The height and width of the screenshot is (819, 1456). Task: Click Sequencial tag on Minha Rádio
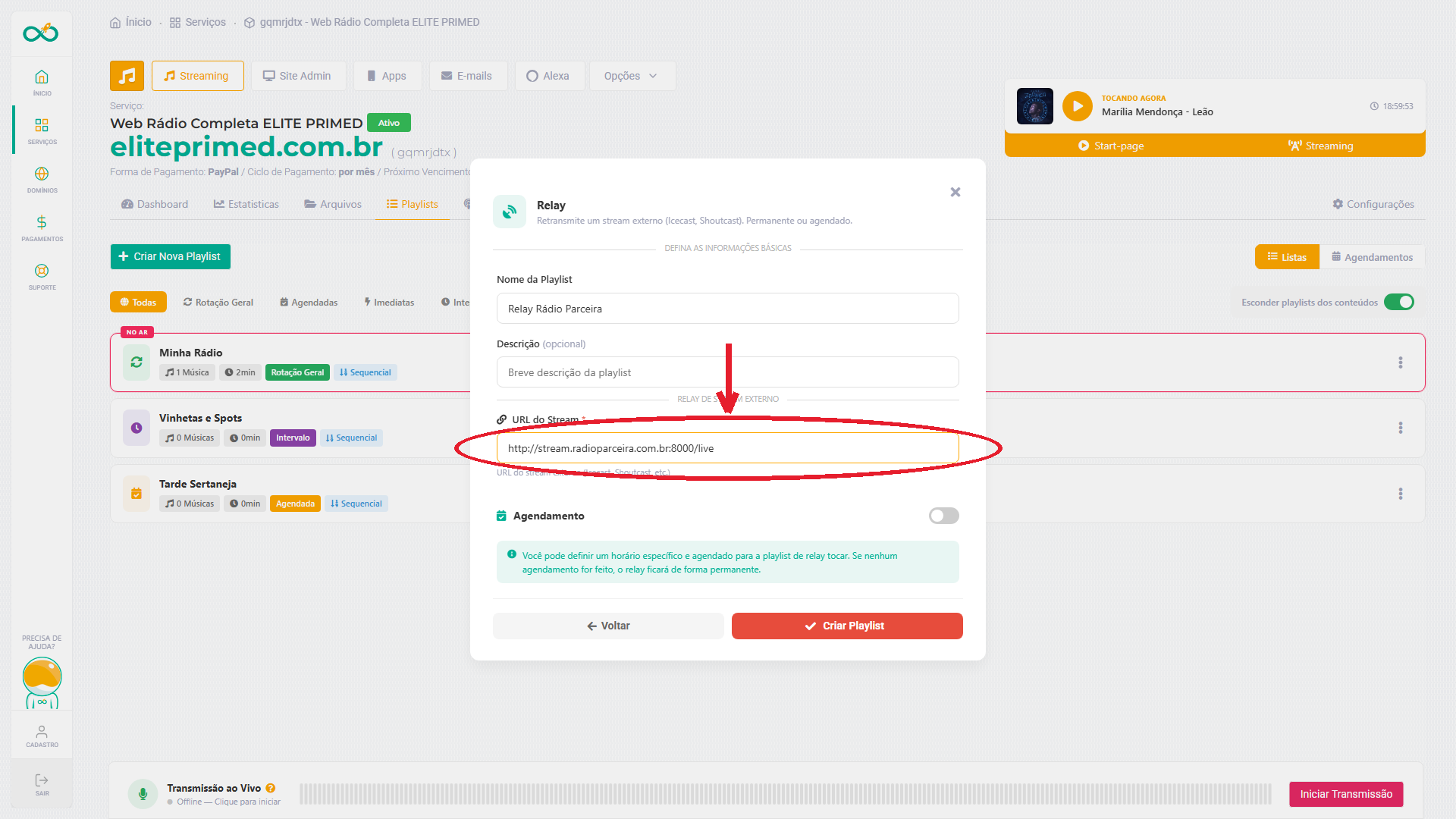[x=366, y=372]
